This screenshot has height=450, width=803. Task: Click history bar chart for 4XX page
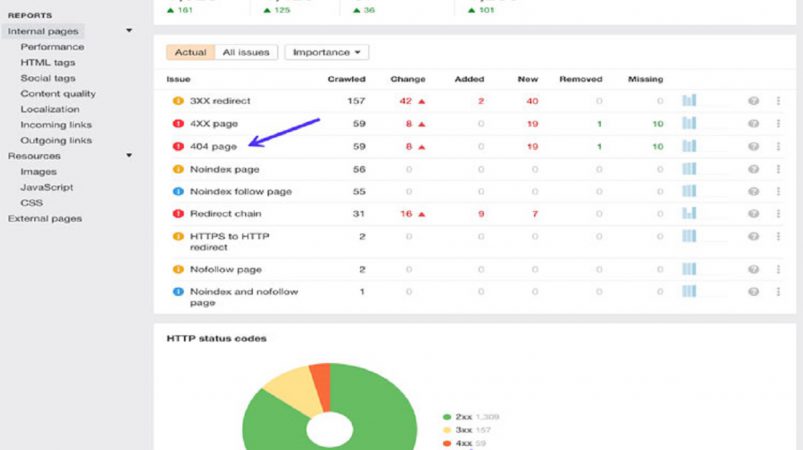tap(689, 123)
